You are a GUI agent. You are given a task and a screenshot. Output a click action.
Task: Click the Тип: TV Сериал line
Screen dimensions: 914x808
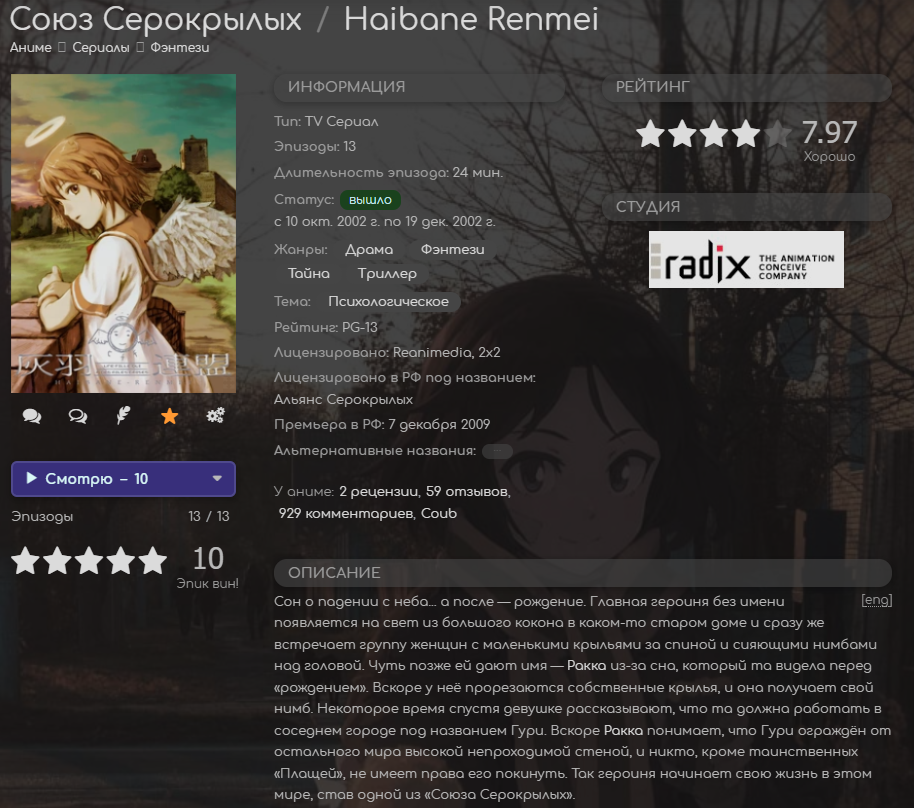[326, 121]
